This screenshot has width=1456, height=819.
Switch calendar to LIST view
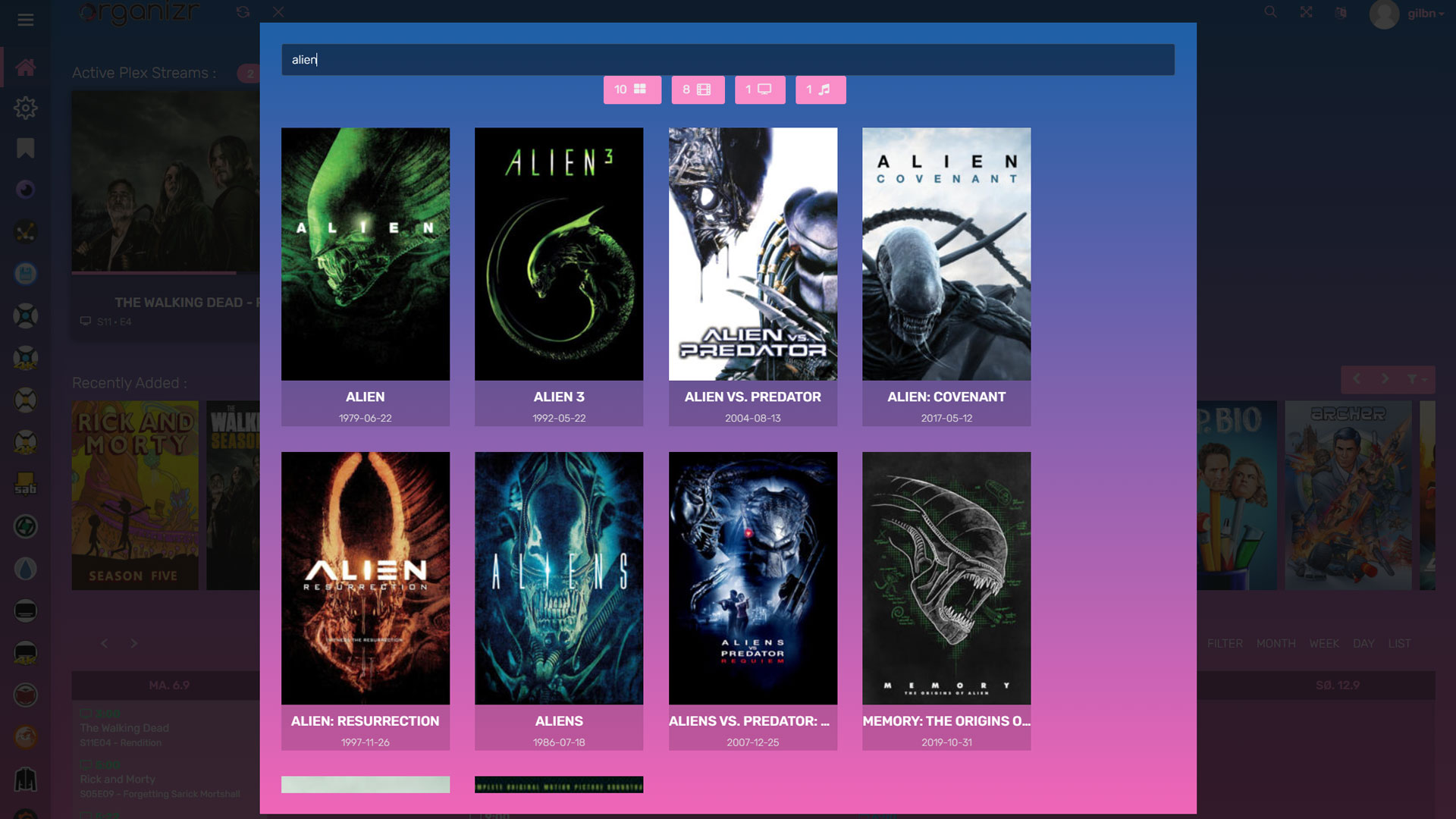[x=1399, y=644]
